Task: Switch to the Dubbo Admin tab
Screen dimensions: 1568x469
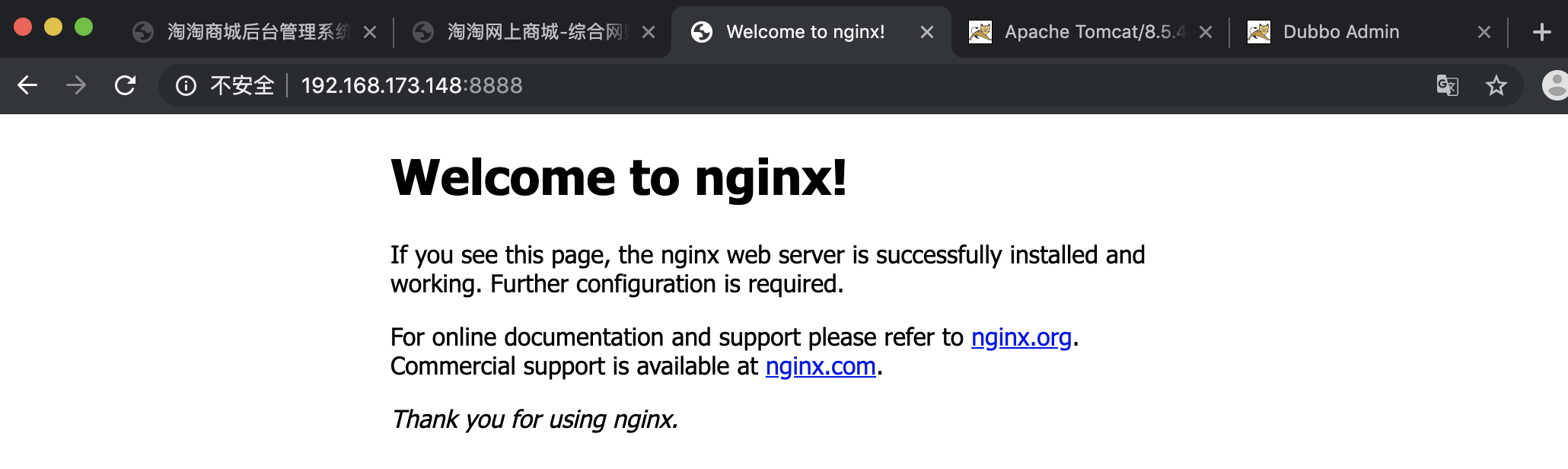Action: coord(1368,32)
